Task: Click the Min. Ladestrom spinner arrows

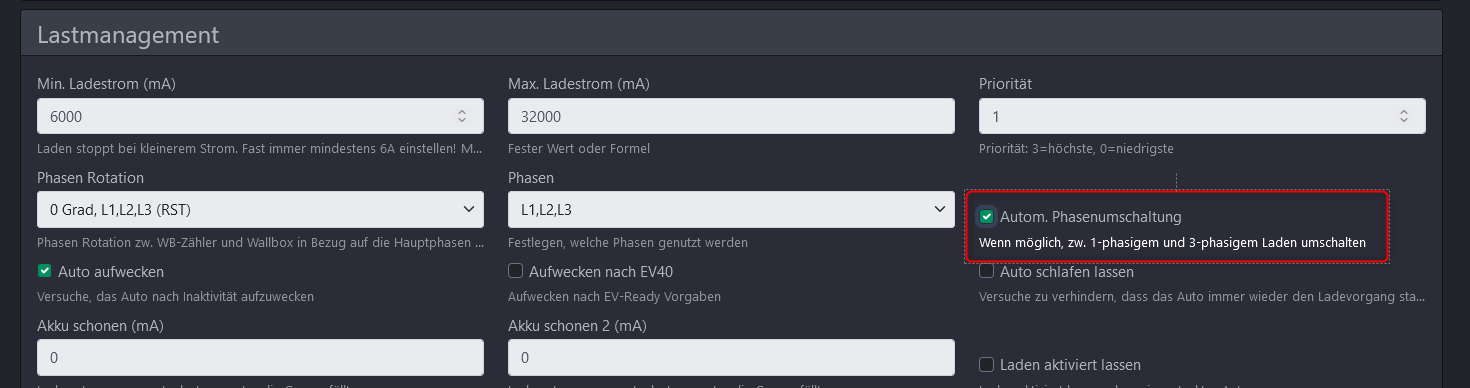Action: 462,117
